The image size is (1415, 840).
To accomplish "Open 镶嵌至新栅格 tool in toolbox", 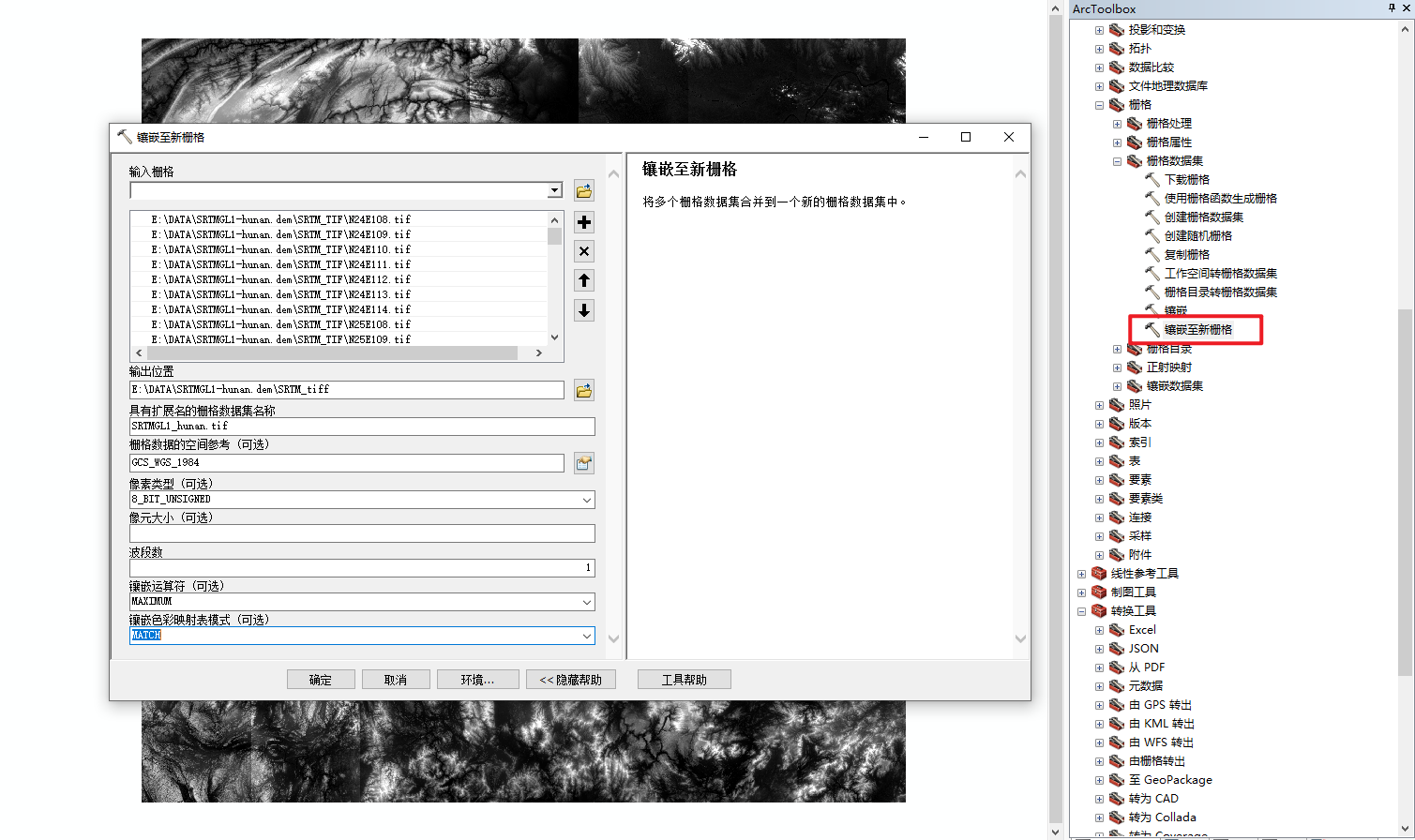I will [1198, 329].
